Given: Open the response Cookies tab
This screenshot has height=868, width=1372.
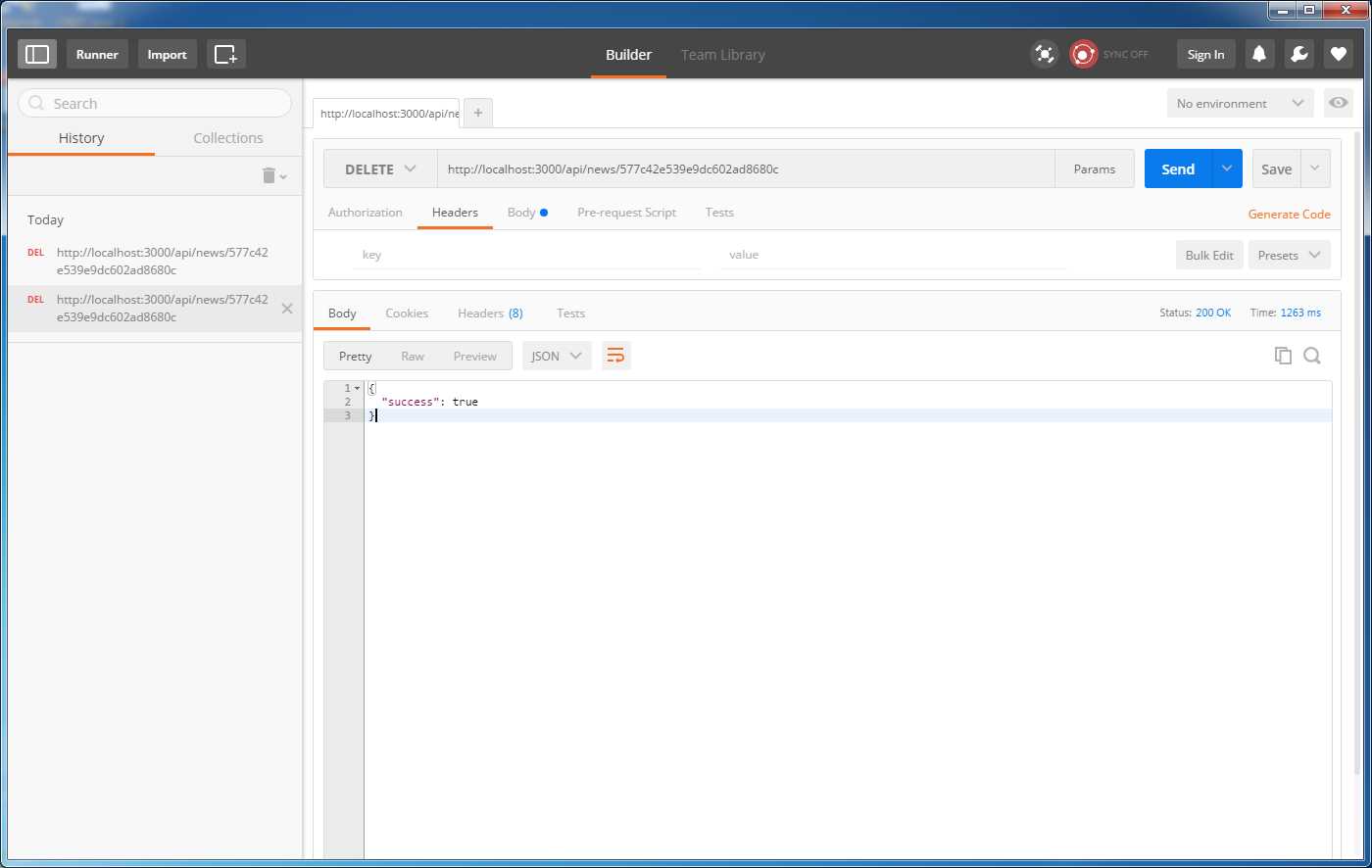Looking at the screenshot, I should (x=407, y=313).
